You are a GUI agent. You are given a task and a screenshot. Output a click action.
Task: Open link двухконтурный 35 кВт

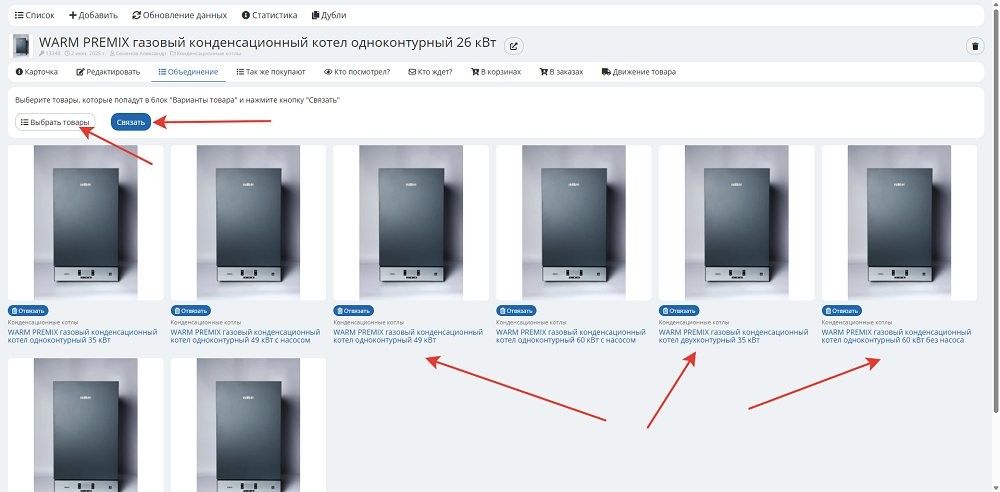733,336
